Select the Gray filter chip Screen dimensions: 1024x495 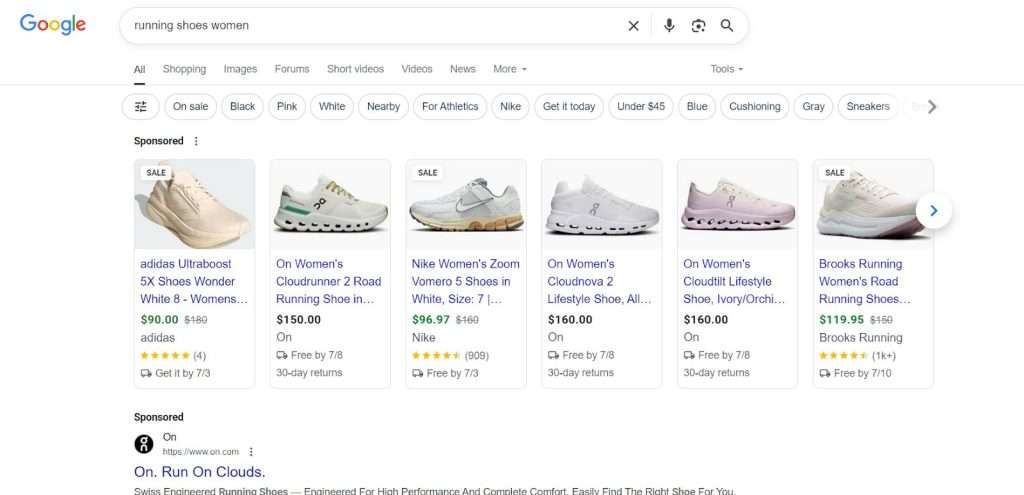(813, 106)
